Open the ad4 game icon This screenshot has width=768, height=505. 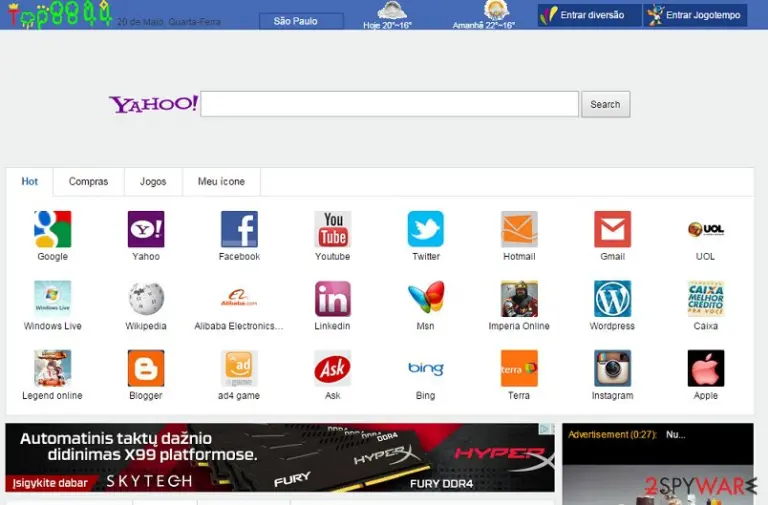coord(239,368)
